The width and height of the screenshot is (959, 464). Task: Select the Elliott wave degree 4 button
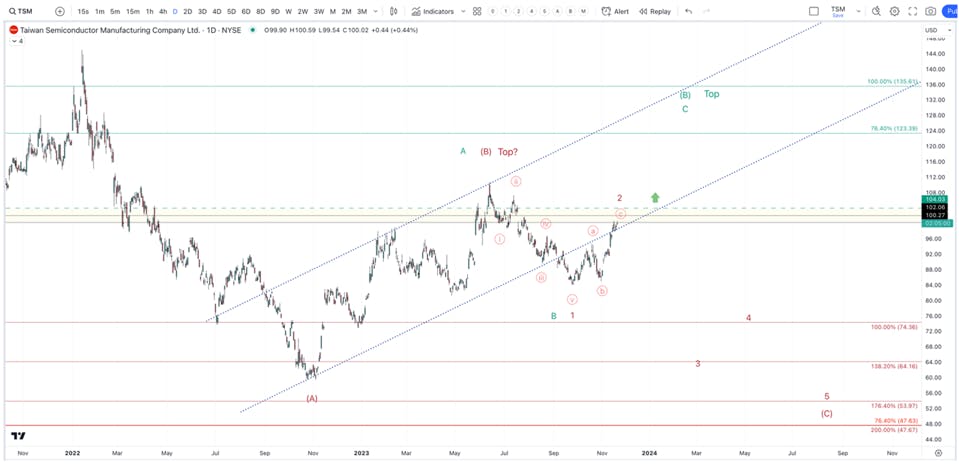[531, 11]
